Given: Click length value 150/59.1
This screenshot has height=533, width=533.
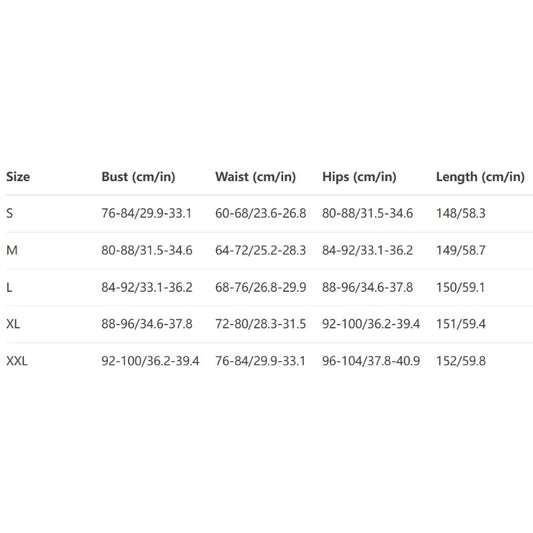Looking at the screenshot, I should 461,287.
